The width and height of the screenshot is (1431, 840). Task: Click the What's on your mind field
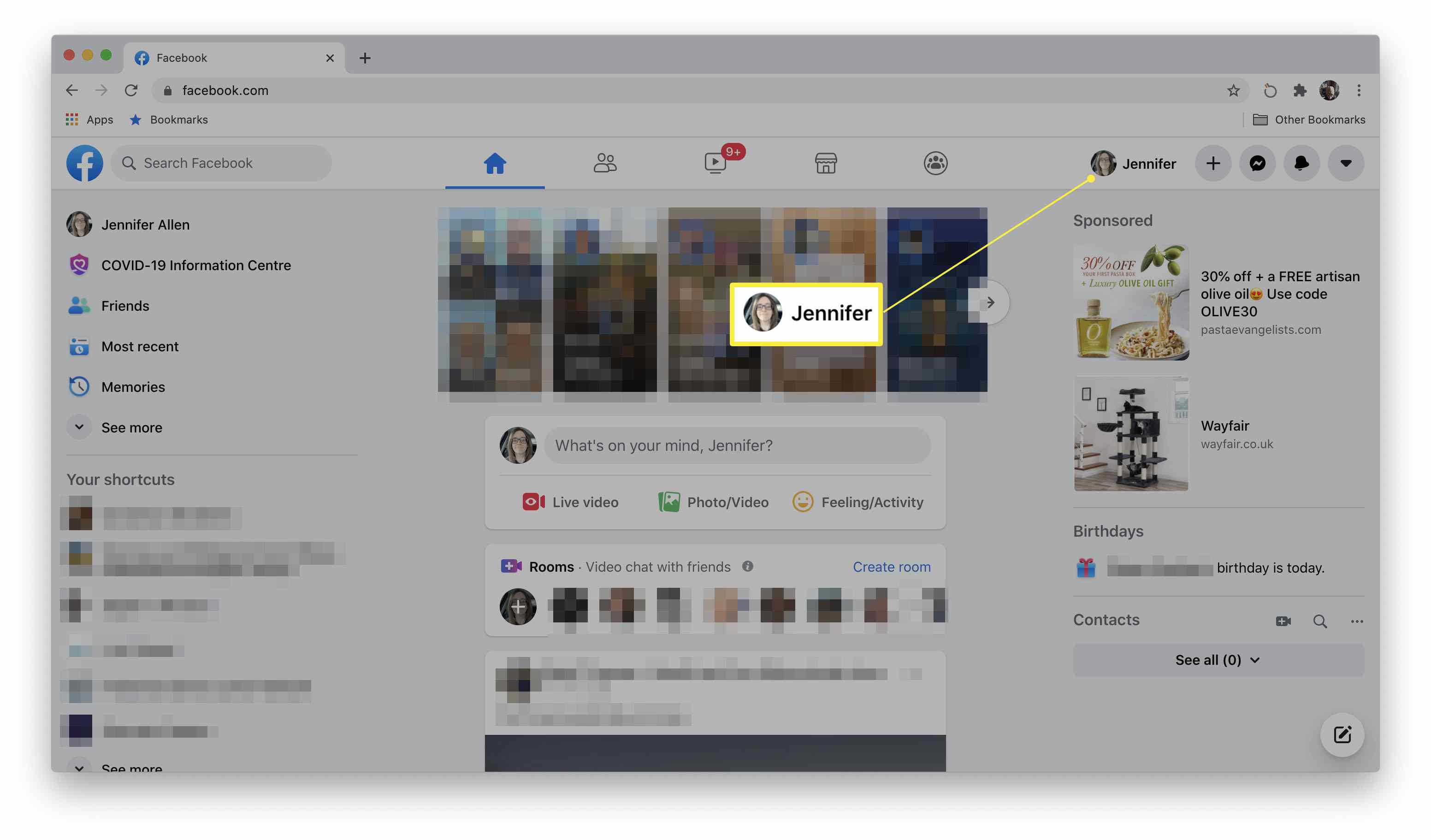point(737,446)
